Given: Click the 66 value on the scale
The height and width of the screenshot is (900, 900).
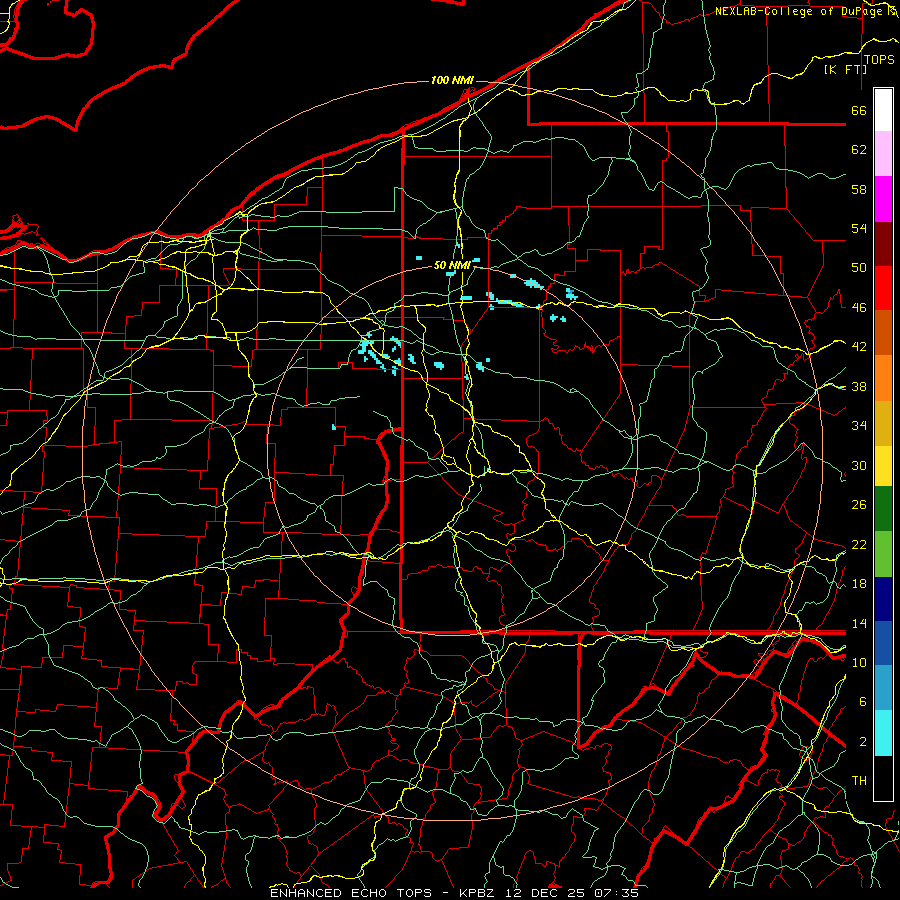Looking at the screenshot, I should pyautogui.click(x=859, y=111).
